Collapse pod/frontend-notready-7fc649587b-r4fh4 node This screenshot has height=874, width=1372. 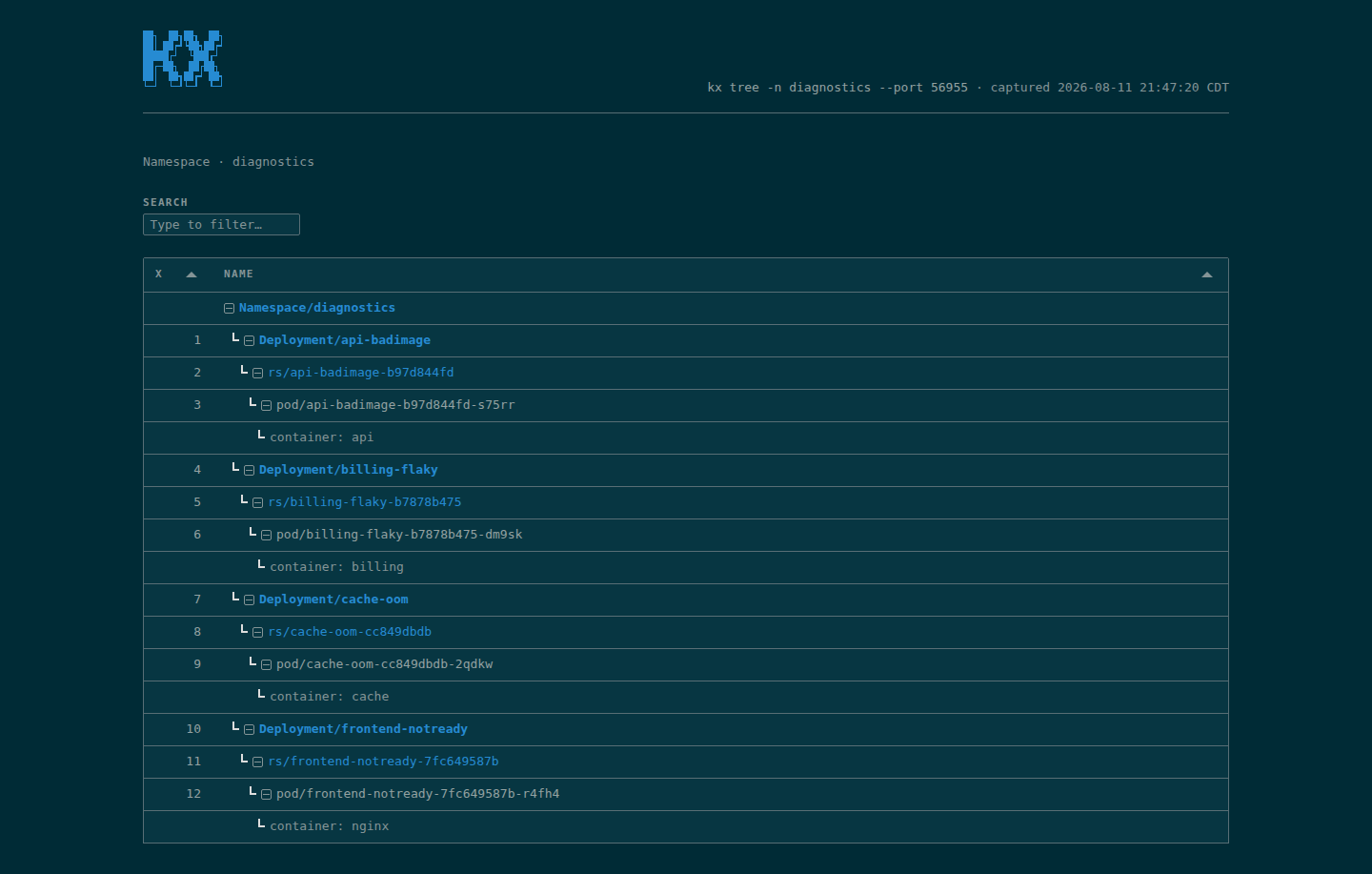click(x=266, y=794)
